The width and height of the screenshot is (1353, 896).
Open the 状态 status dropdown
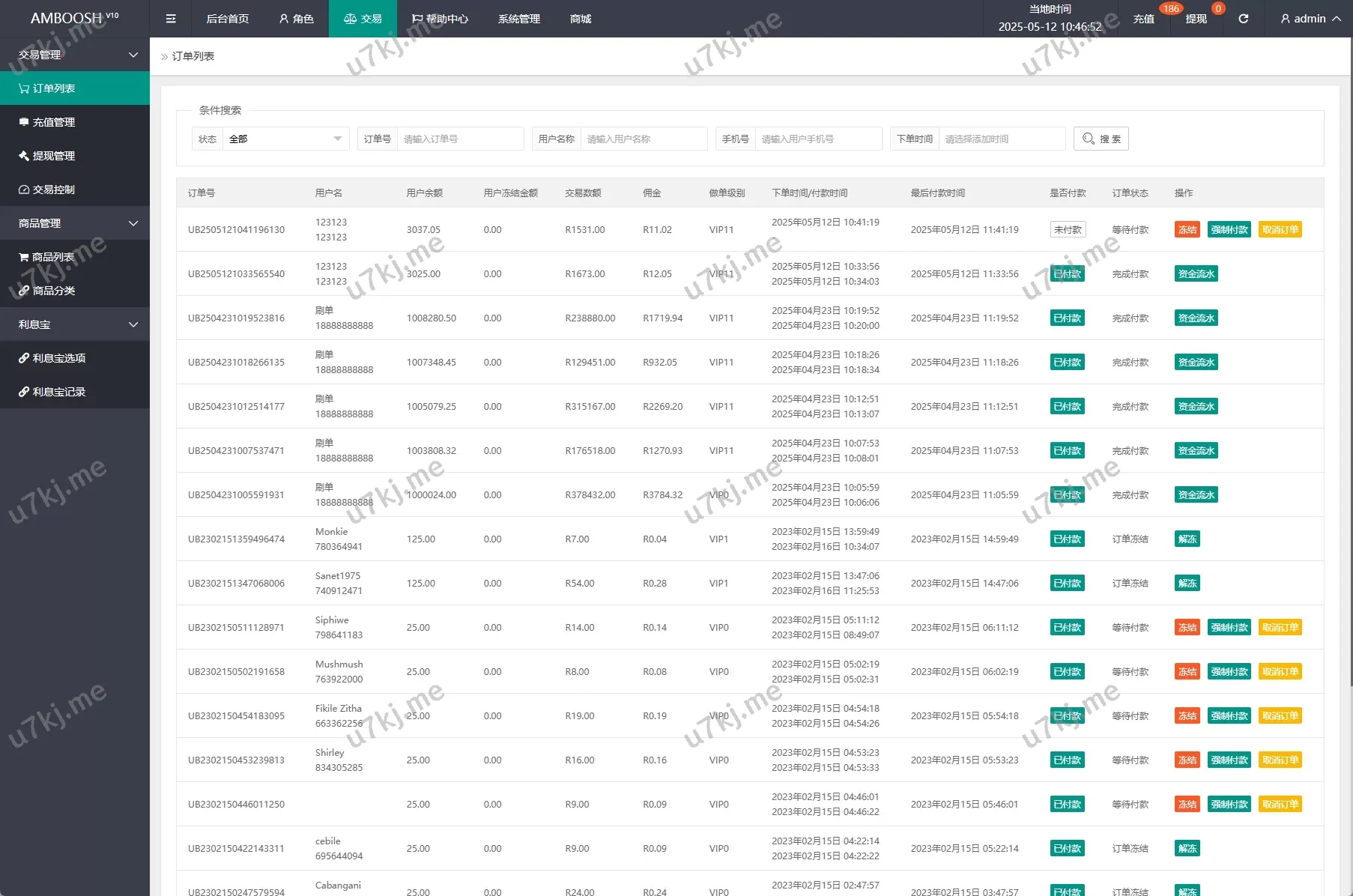point(285,139)
